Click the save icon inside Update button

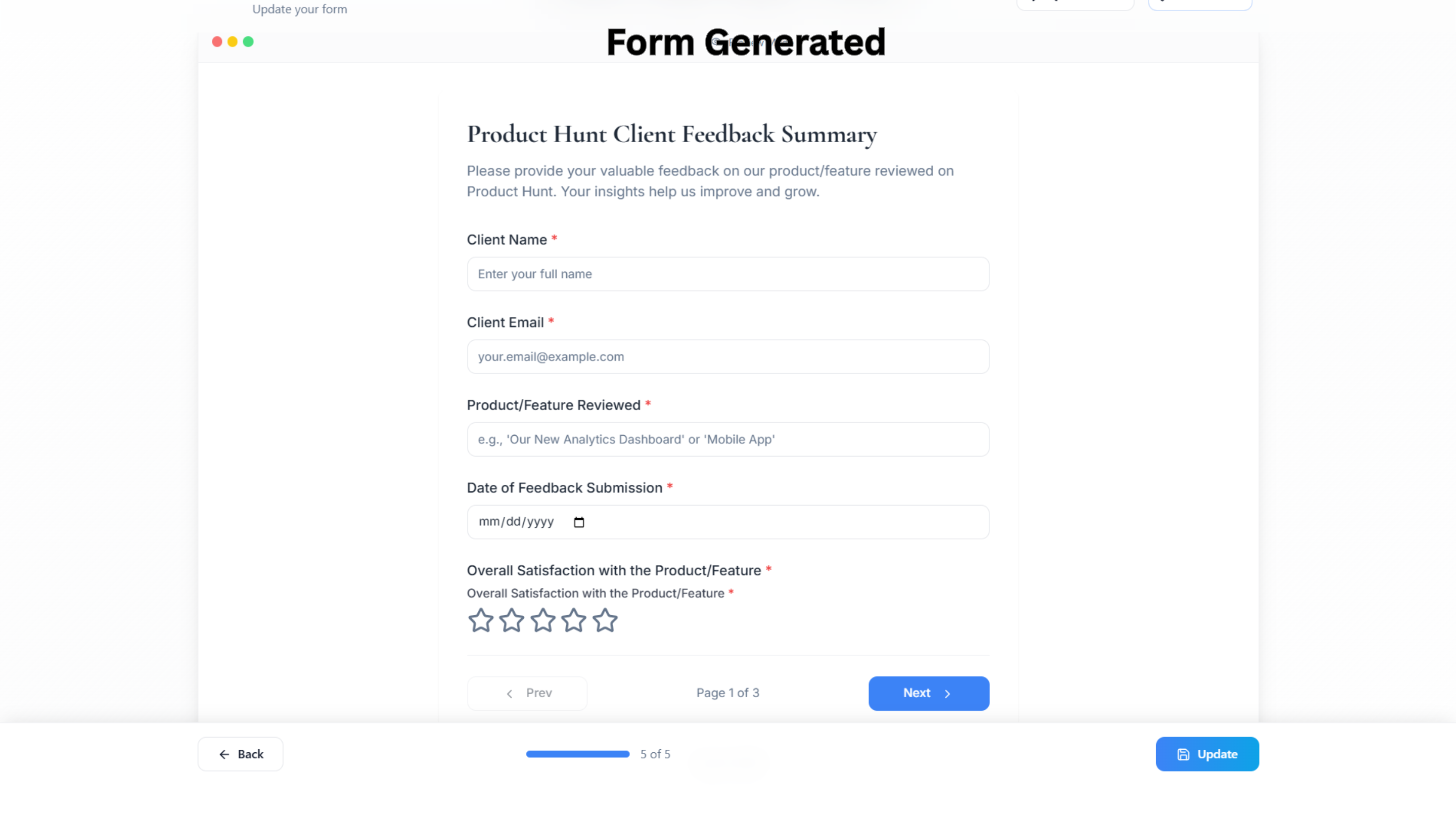point(1184,754)
